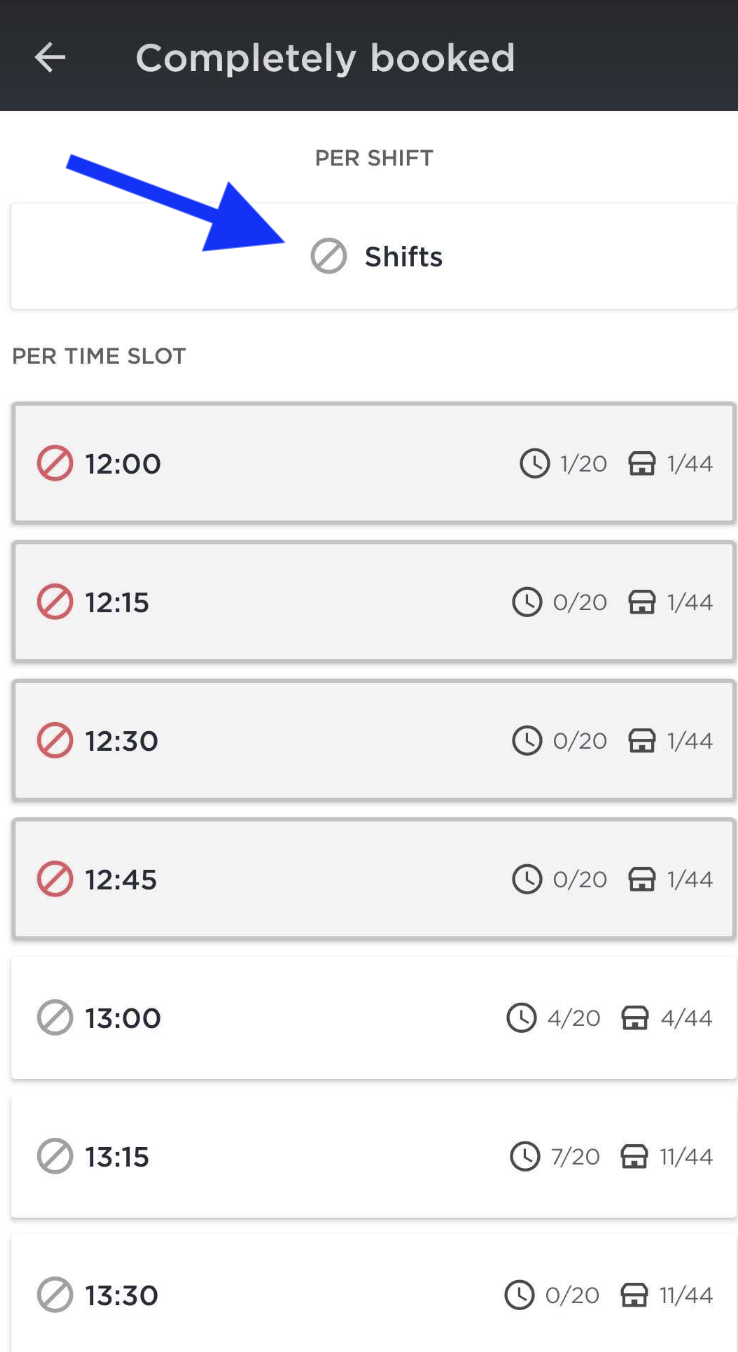Click clock icon in 12:00 row
This screenshot has height=1352, width=738.
(534, 464)
